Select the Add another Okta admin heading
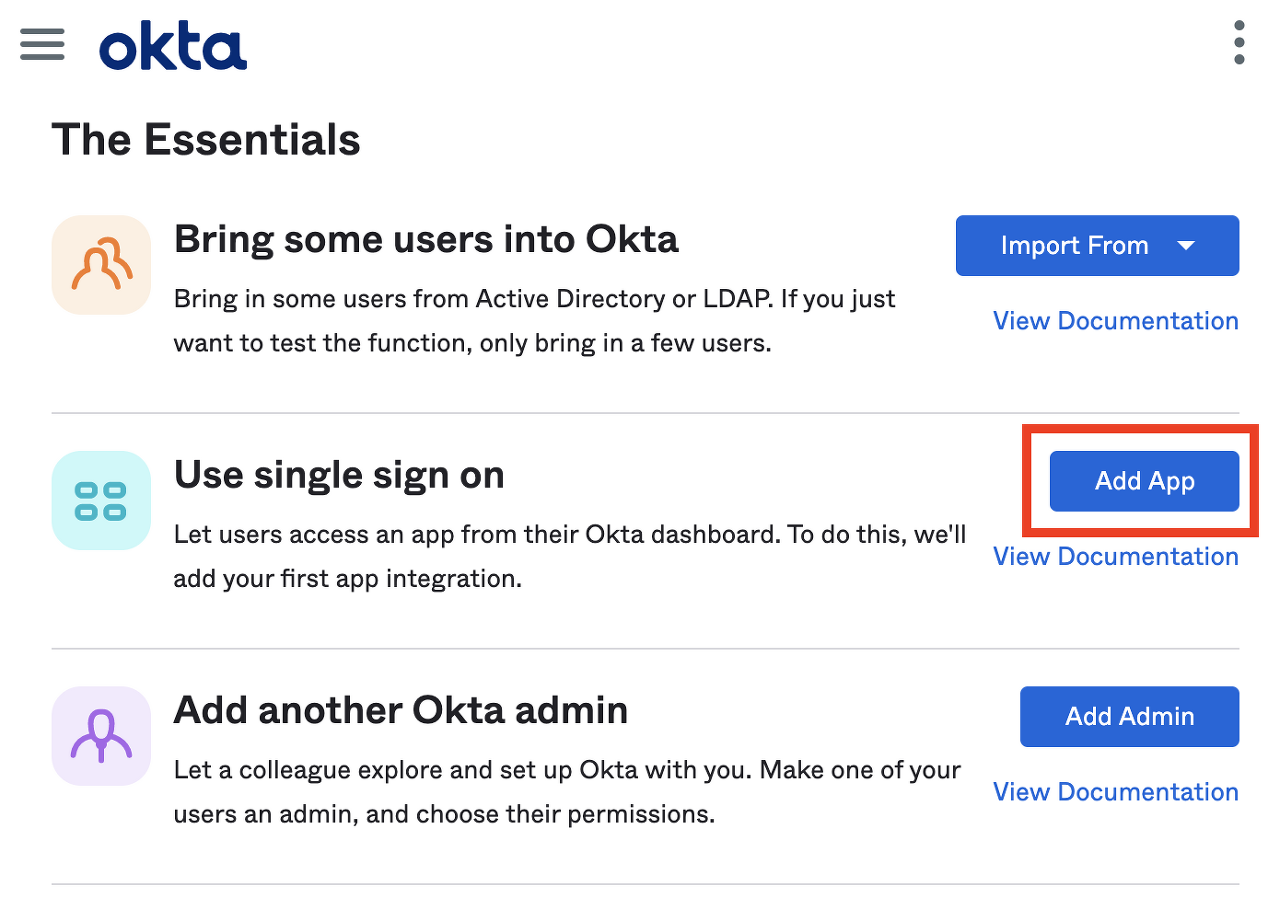Image resolution: width=1280 pixels, height=898 pixels. click(401, 710)
